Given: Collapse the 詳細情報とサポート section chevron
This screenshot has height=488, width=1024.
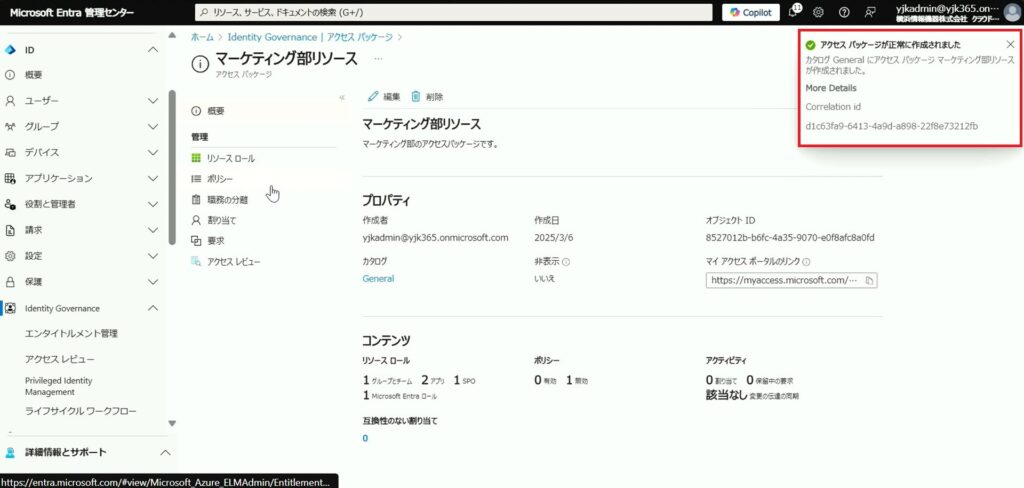Looking at the screenshot, I should click(x=165, y=452).
